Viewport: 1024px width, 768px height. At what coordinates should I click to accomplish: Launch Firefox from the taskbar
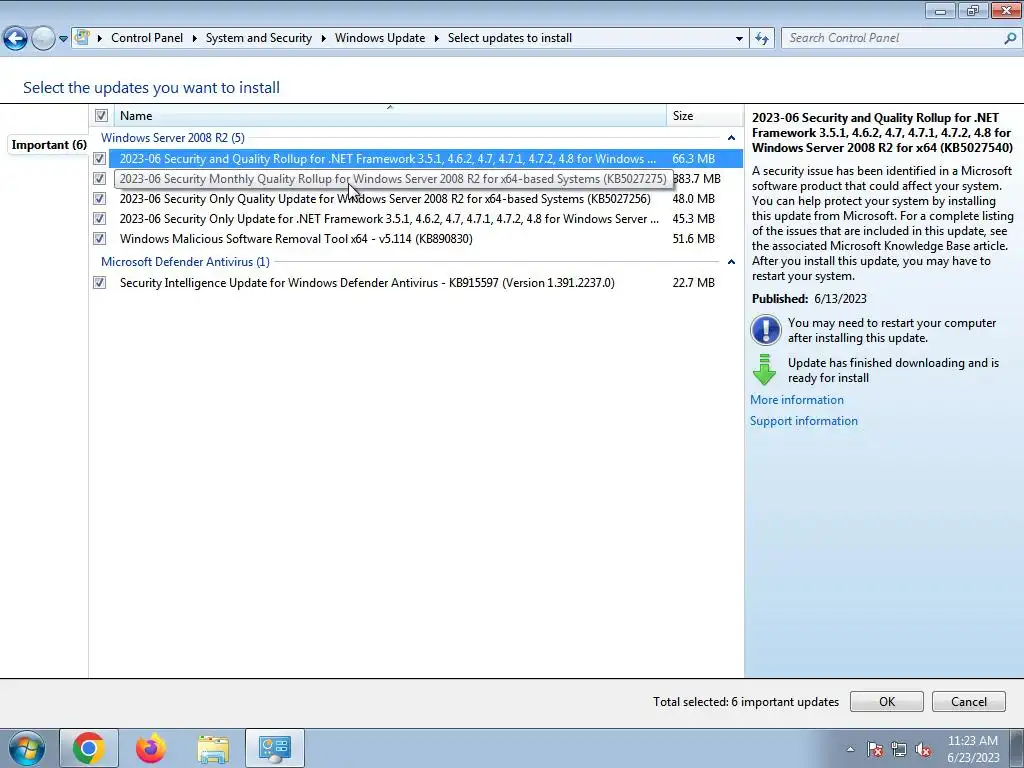[151, 748]
